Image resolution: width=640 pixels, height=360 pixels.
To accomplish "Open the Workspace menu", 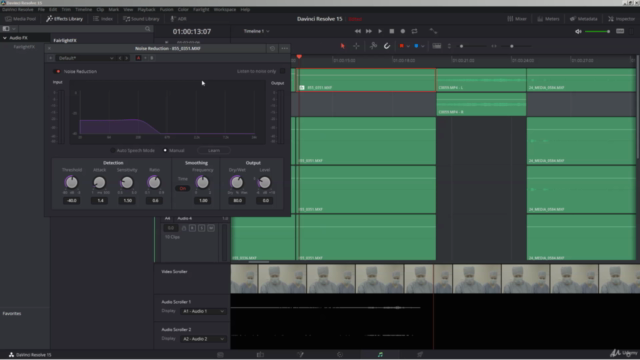I will 224,9.
